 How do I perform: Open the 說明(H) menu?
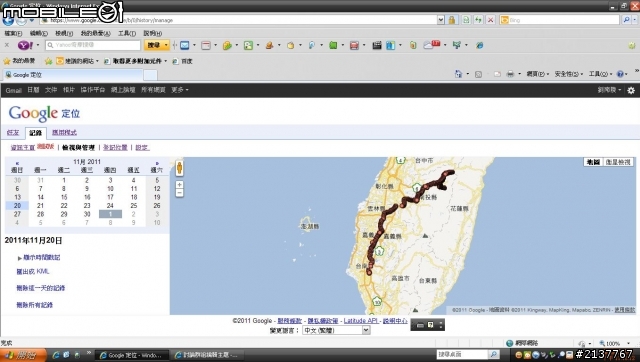(x=153, y=33)
